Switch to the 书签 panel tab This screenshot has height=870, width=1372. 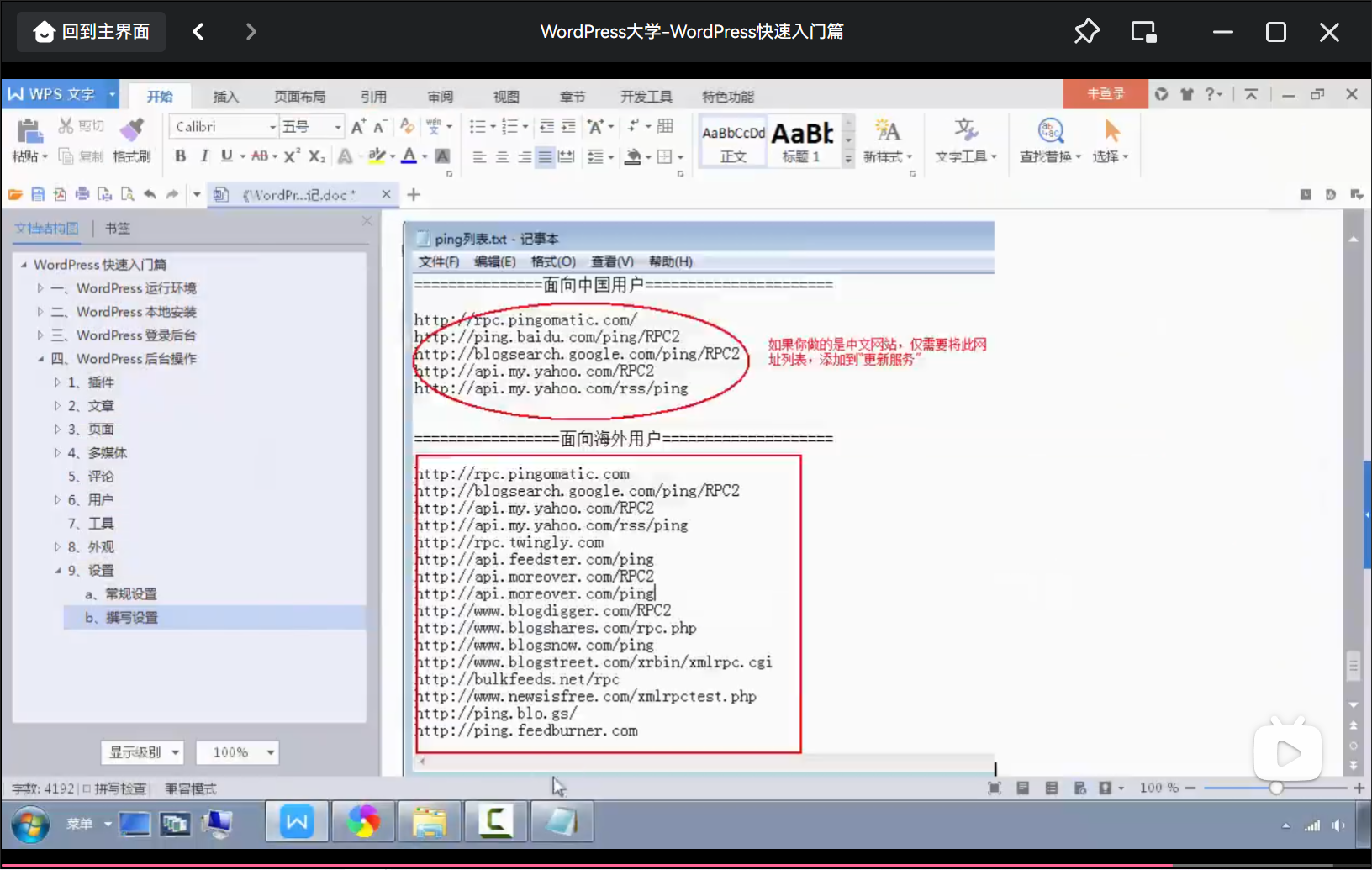(118, 229)
